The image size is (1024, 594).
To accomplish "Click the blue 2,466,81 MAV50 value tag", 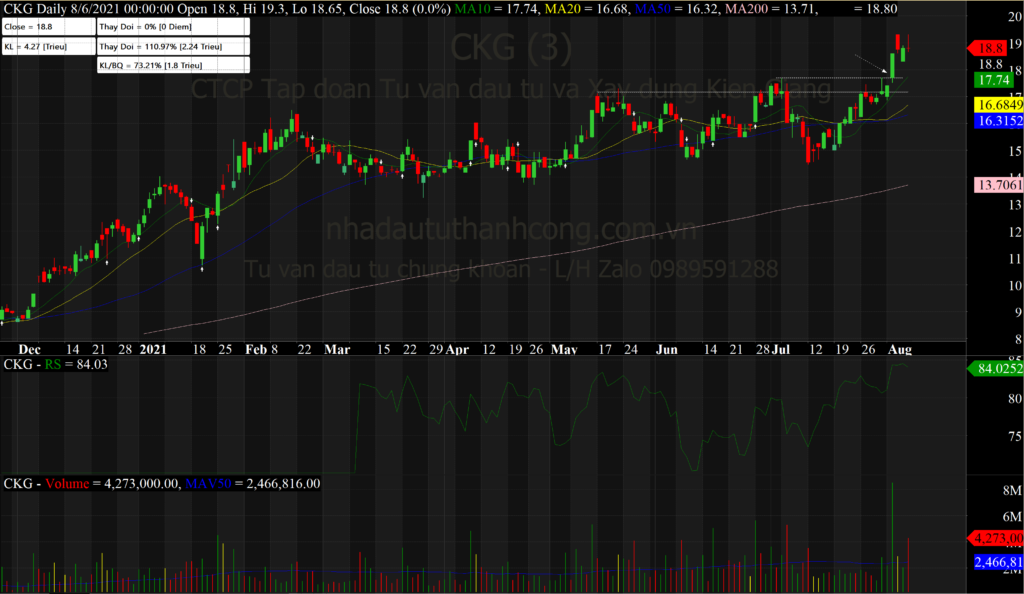I will [996, 563].
